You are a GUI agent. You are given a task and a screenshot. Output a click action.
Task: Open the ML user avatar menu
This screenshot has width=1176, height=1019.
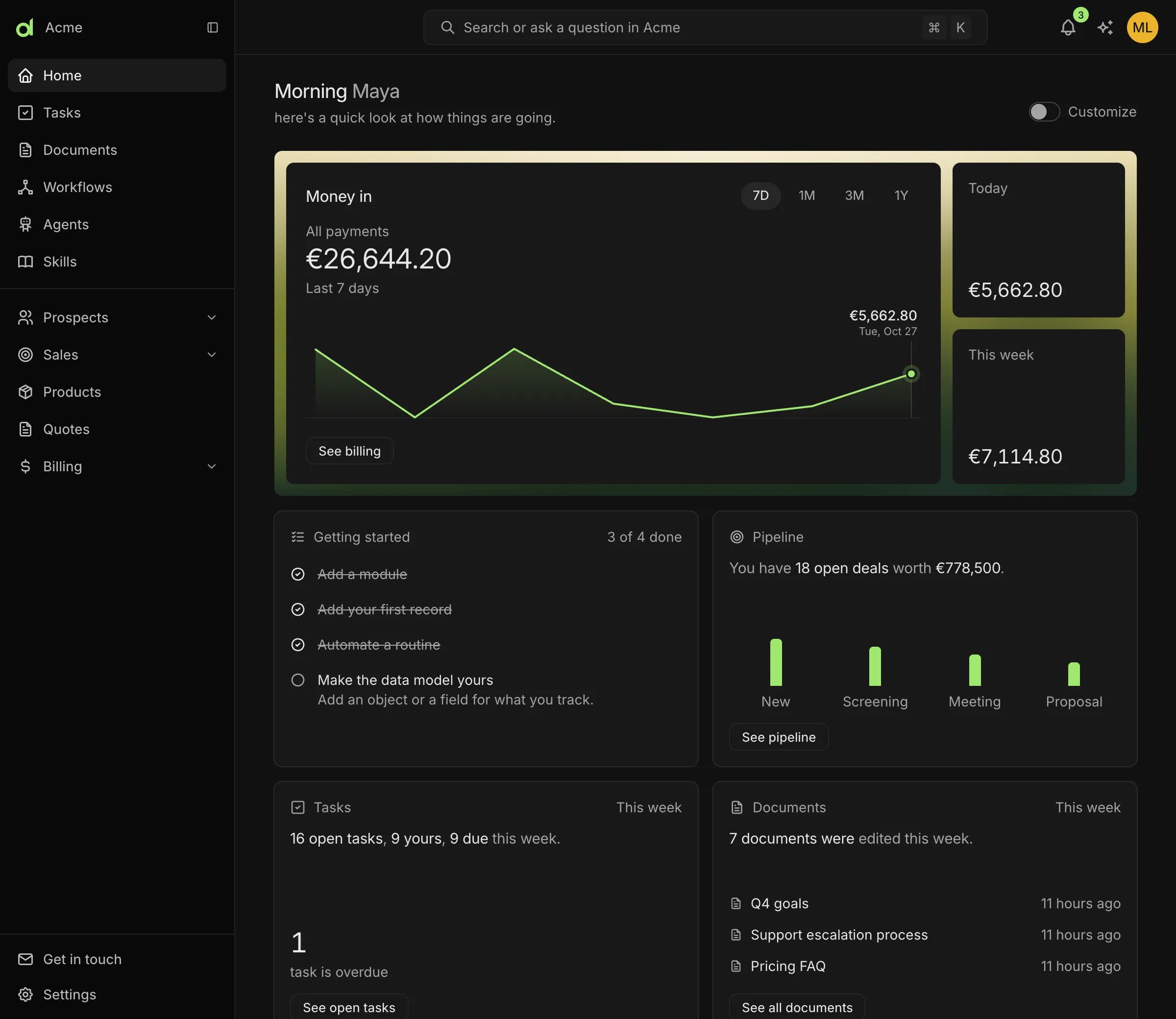click(1142, 27)
